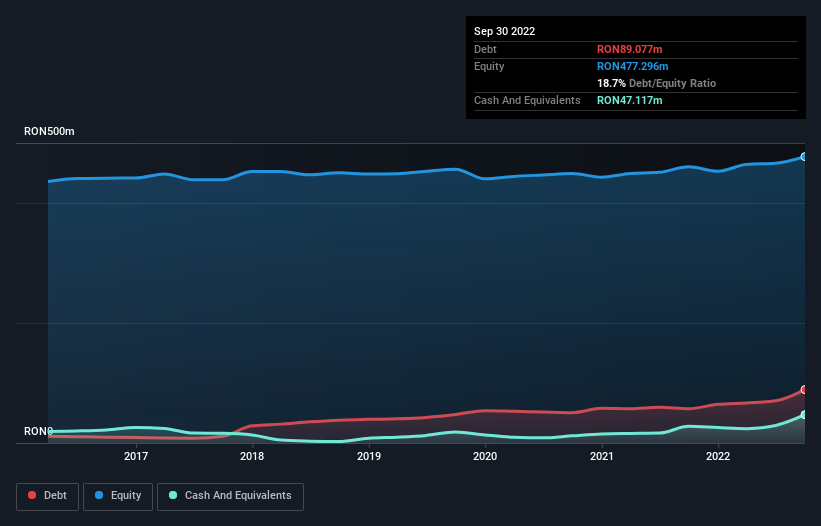Viewport: 821px width, 526px height.
Task: Click the blue Equity data point marker
Action: [804, 156]
